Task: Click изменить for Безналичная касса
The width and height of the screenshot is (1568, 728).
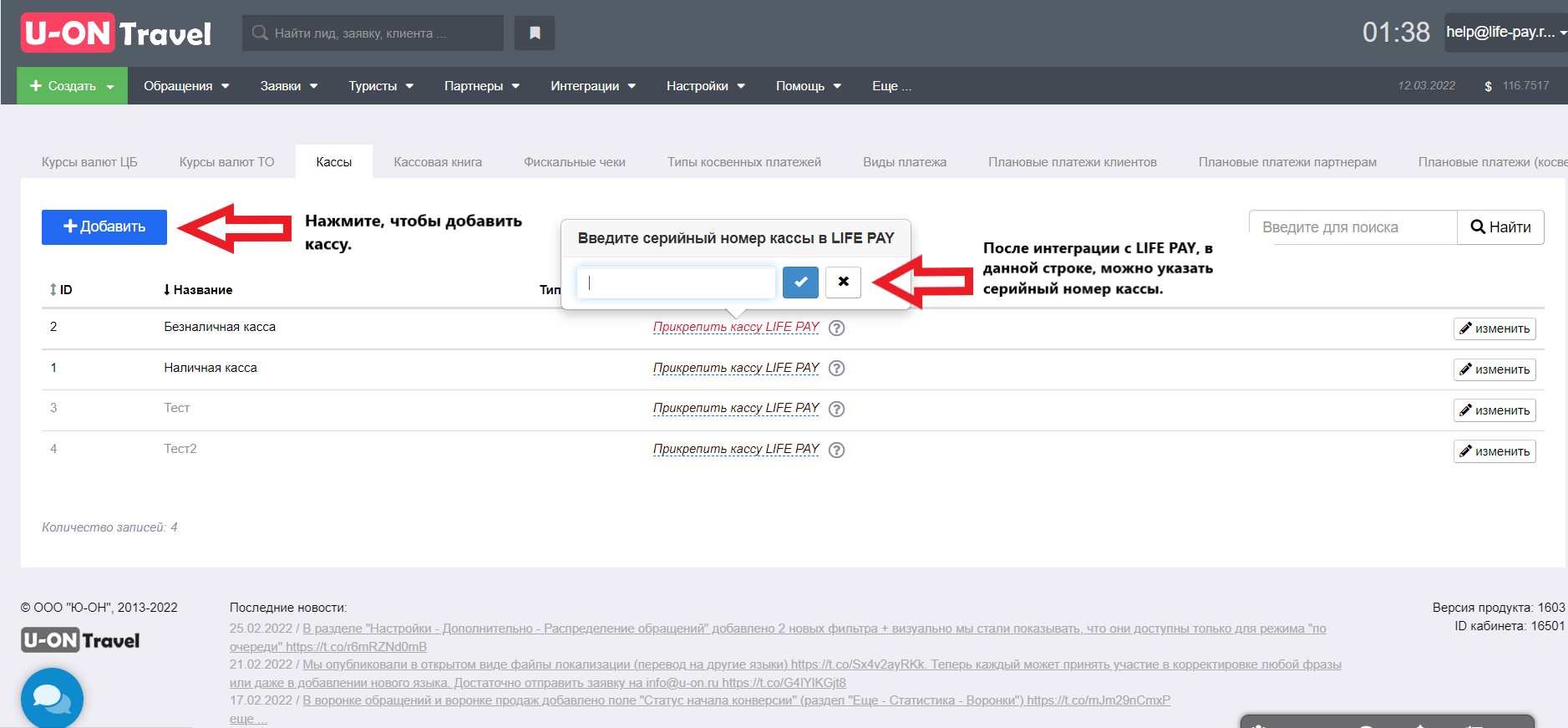Action: 1494,328
